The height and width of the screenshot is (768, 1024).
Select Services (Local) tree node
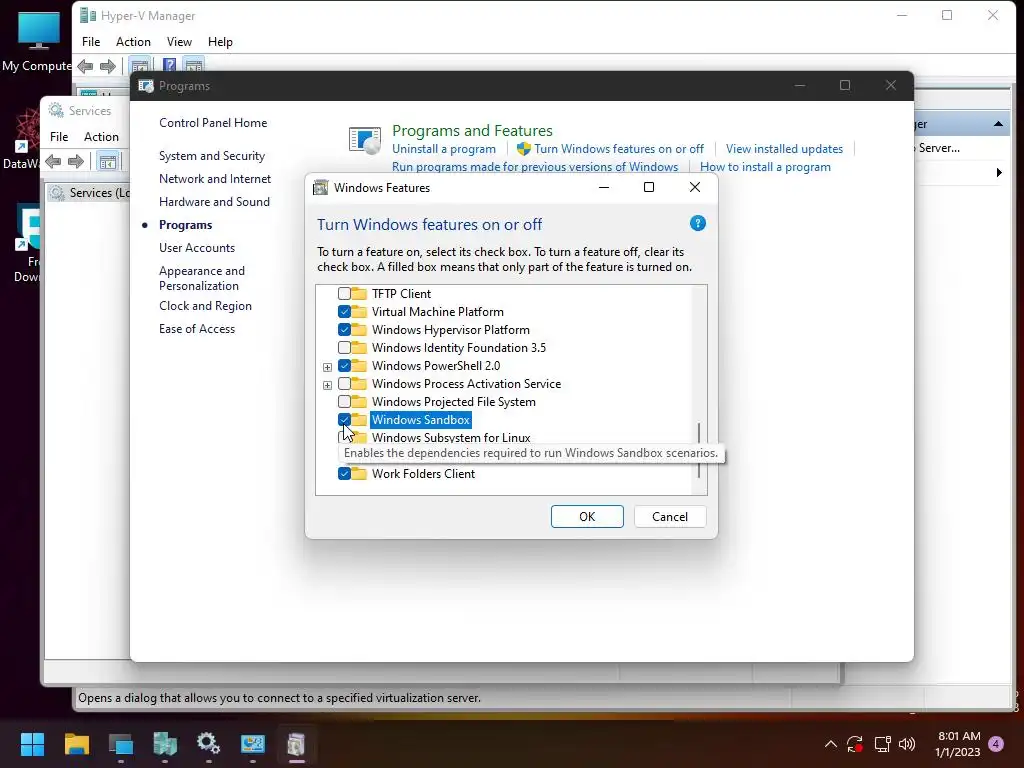tap(91, 193)
